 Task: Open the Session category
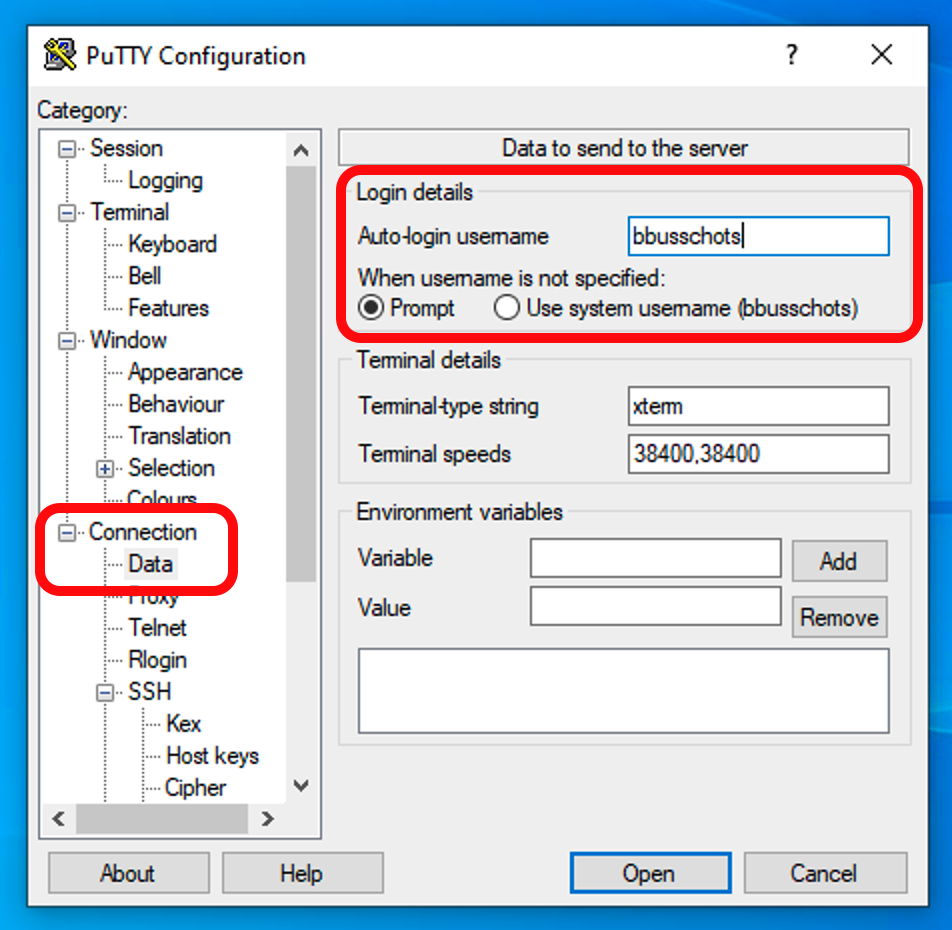point(126,148)
